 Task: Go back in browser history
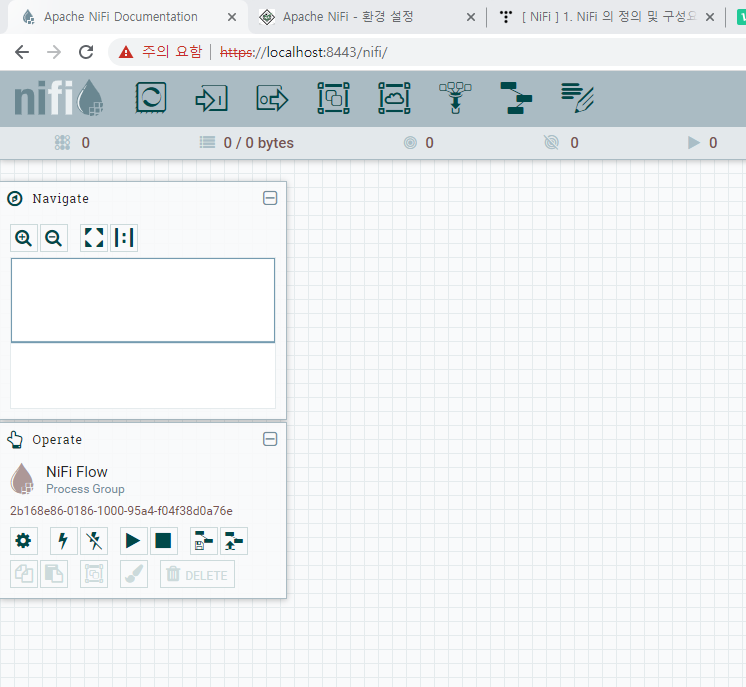click(x=22, y=52)
